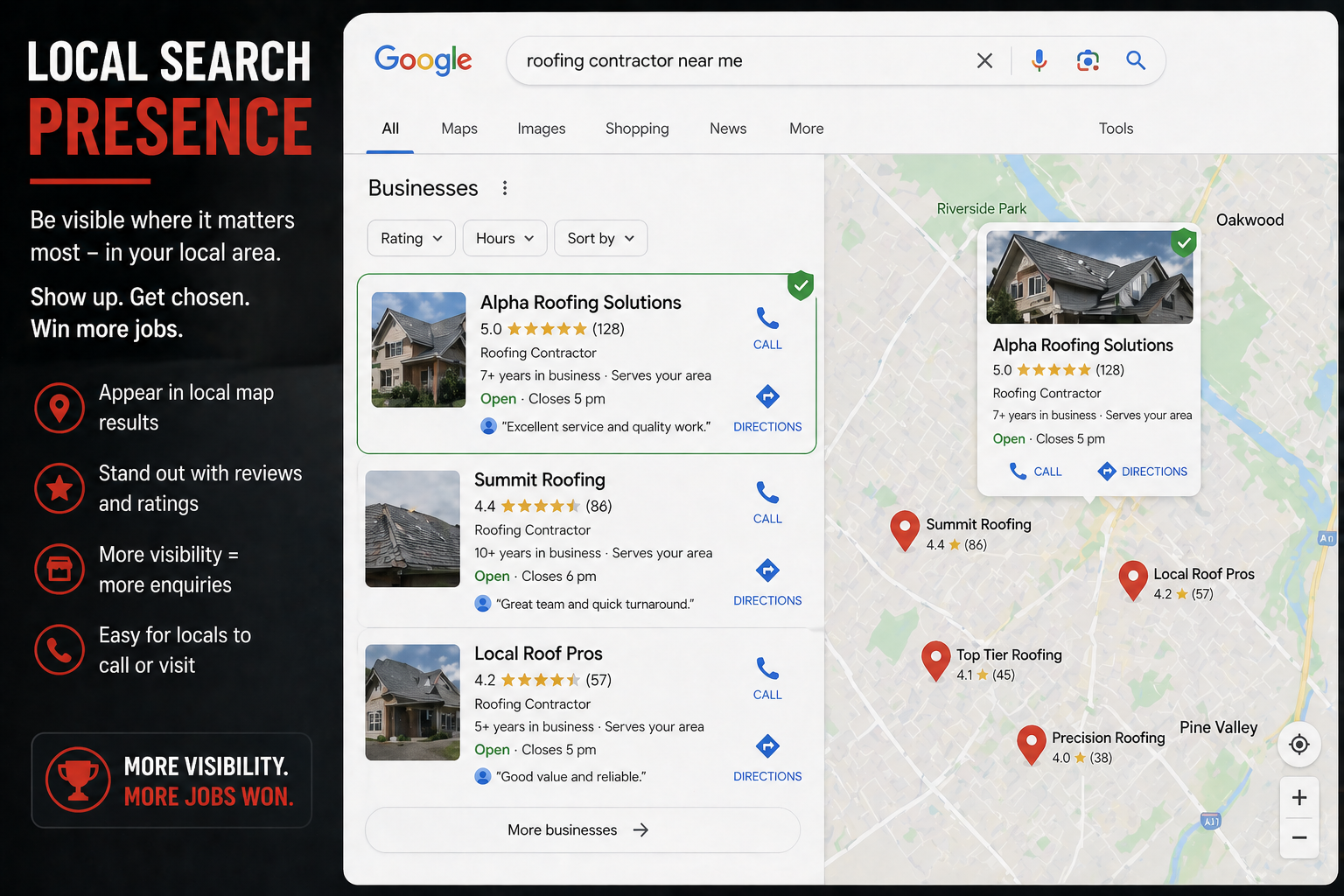Click "Excellent service and quality work." review
1344x896 pixels.
(606, 426)
